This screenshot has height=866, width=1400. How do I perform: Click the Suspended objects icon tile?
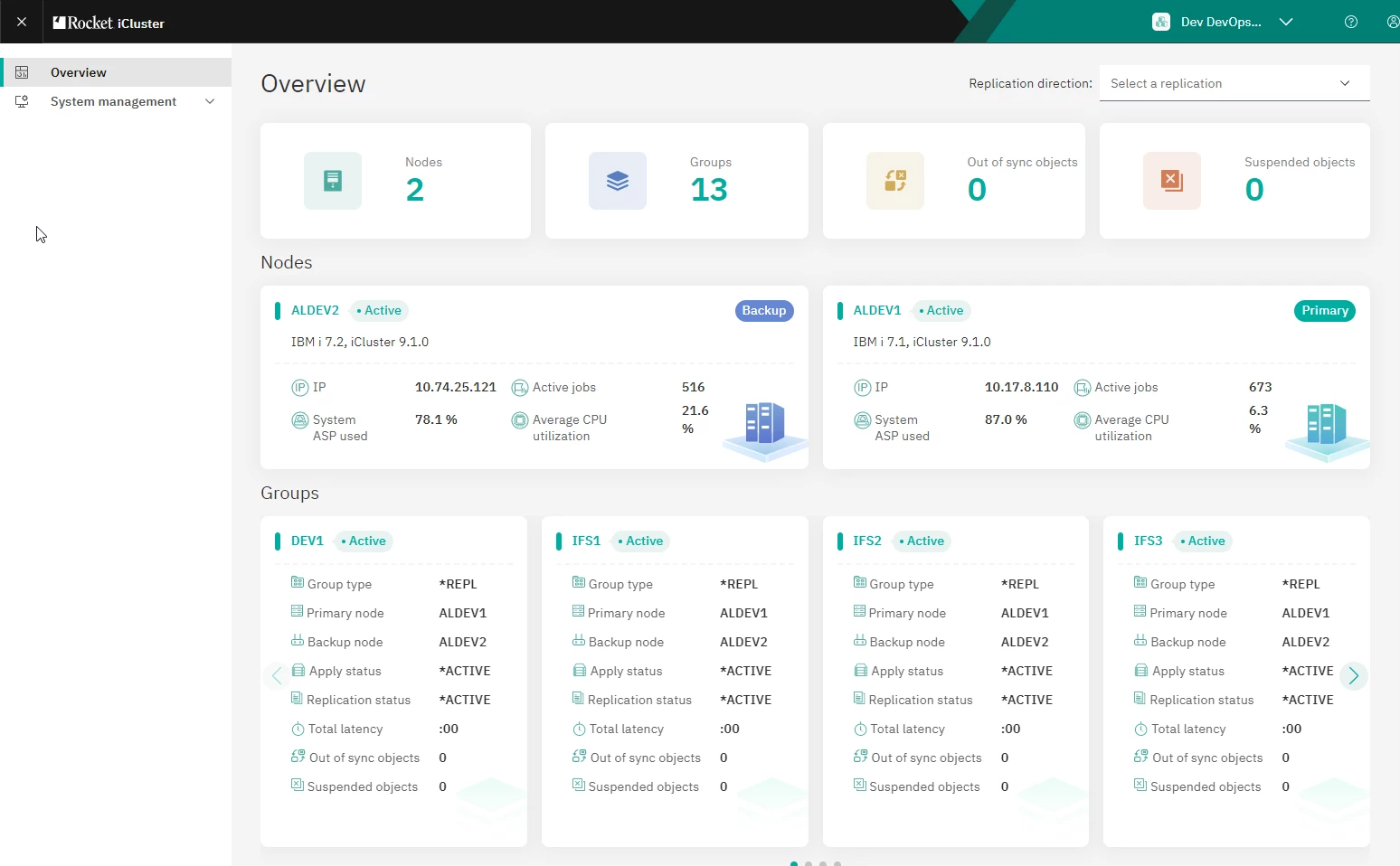pyautogui.click(x=1172, y=181)
